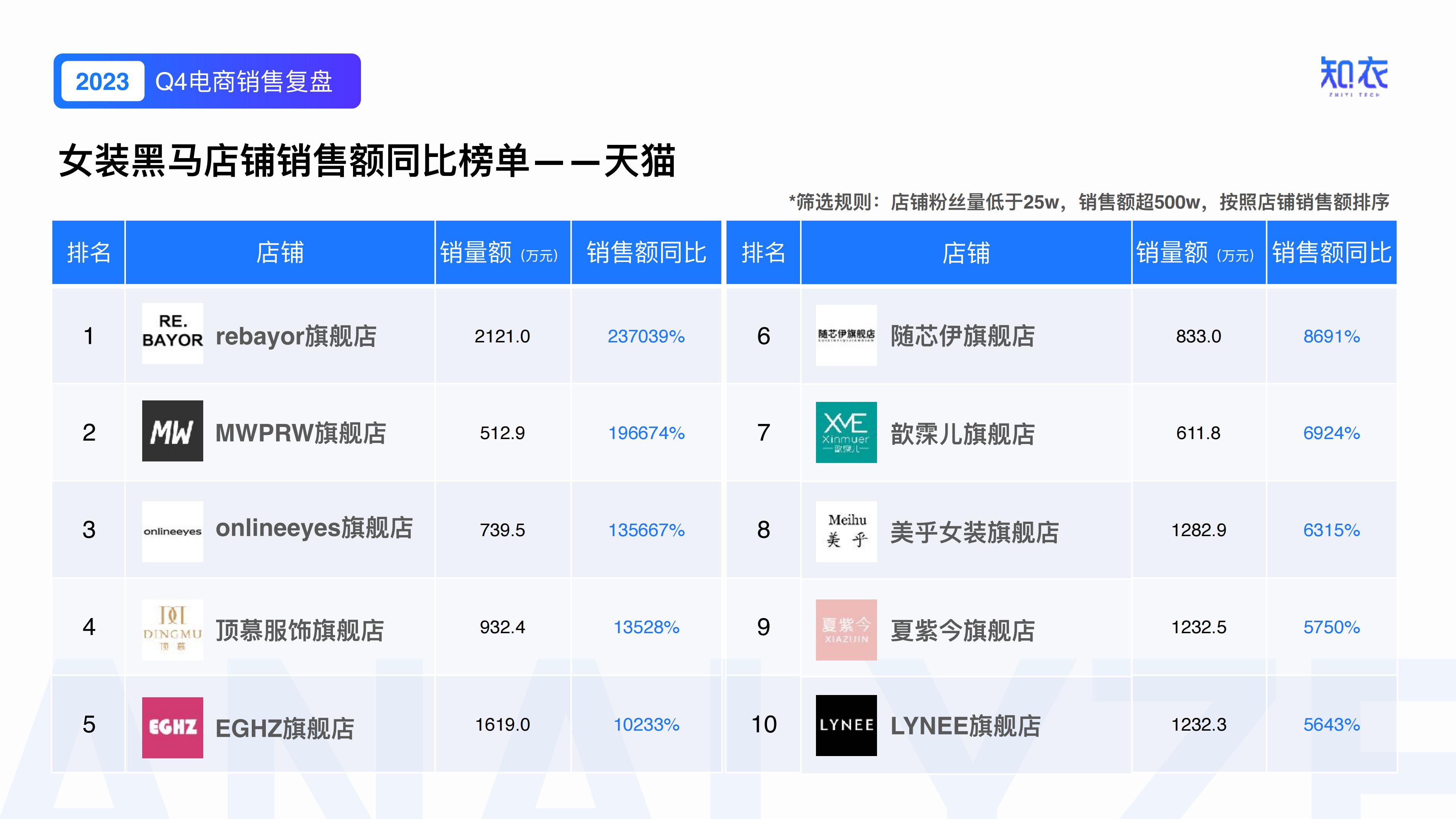Click the 筛选规则 filter note text

coord(1089,202)
